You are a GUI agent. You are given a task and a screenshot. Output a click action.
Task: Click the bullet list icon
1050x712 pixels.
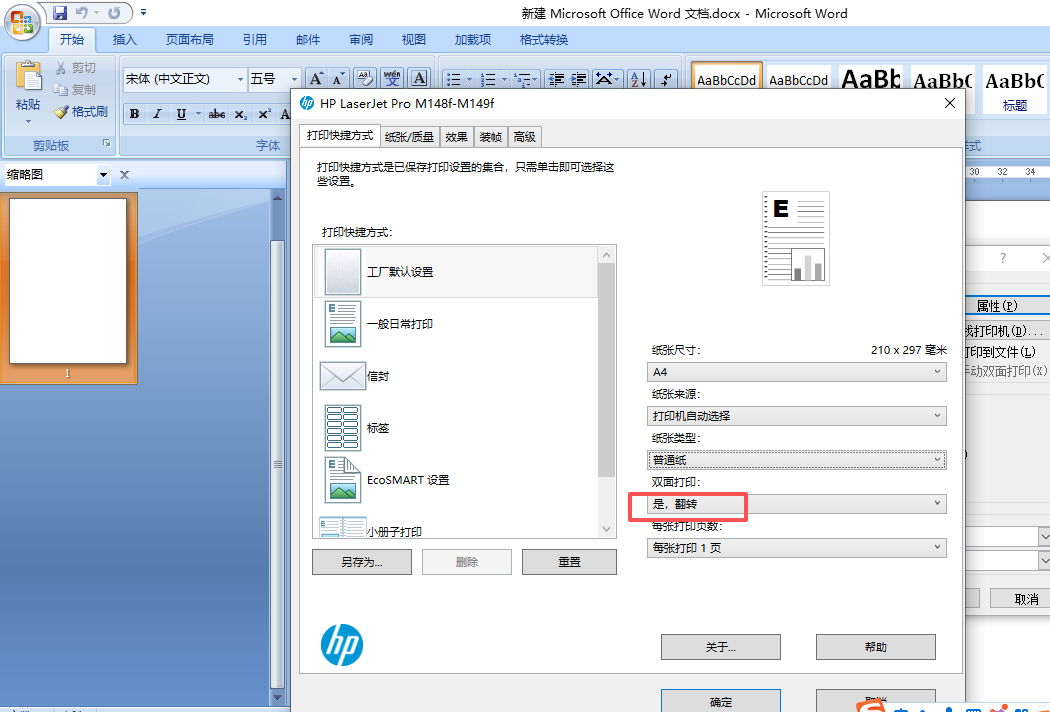pos(453,80)
